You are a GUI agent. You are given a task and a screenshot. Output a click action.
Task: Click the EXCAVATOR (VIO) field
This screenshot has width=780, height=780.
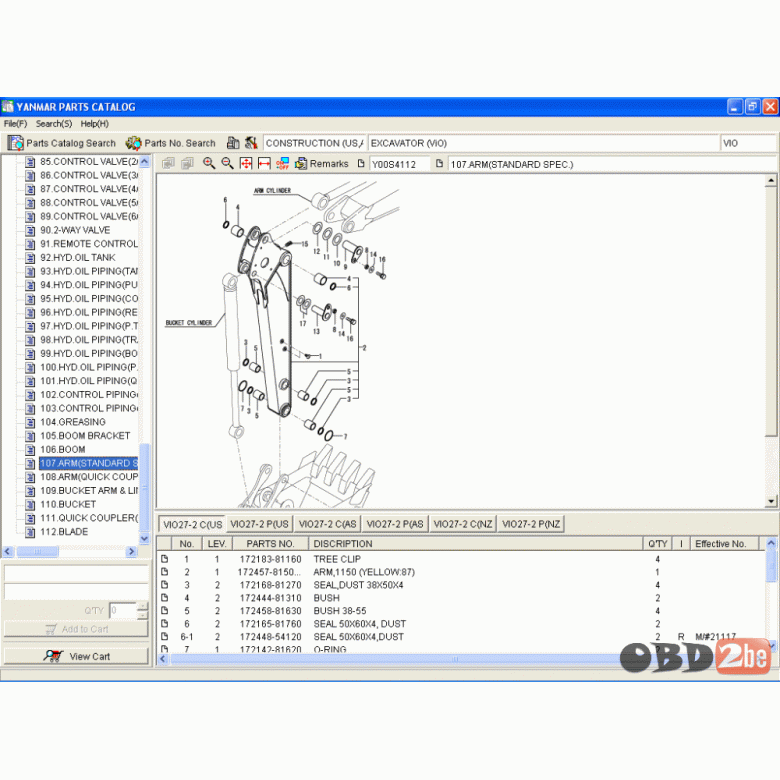[543, 143]
